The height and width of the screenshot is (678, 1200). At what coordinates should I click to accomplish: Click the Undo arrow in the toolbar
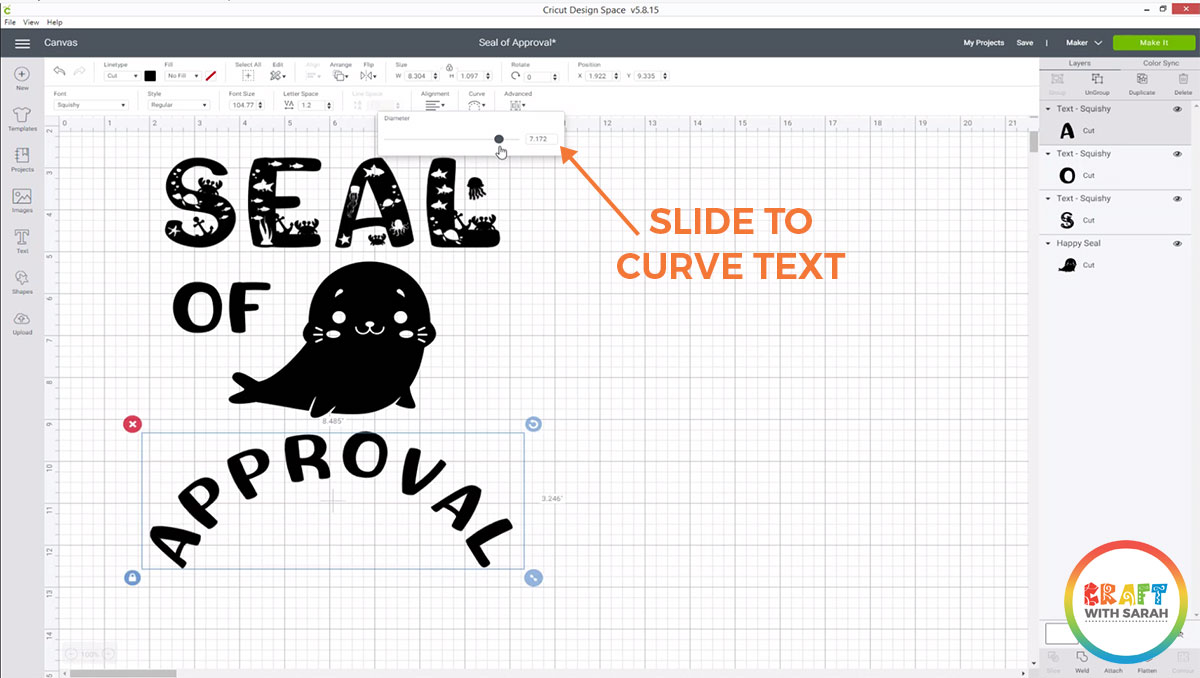click(57, 70)
